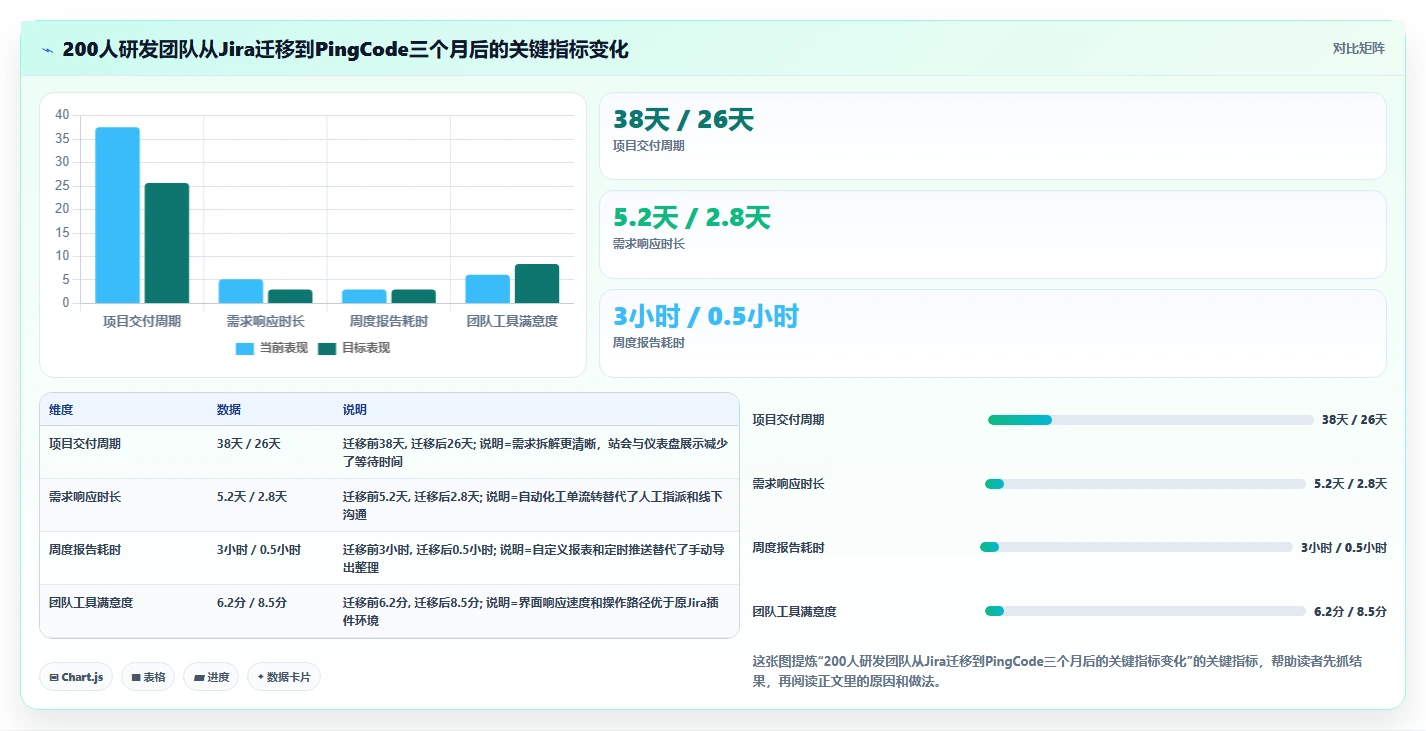The width and height of the screenshot is (1426, 731).
Task: Click table cell value 38天 / 26天
Action: (x=248, y=443)
